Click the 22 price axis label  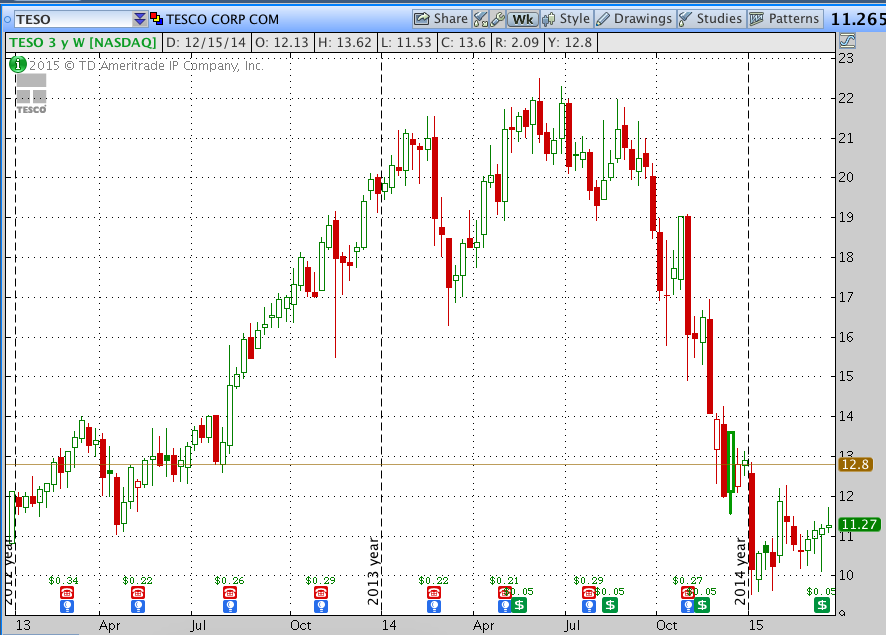(x=846, y=98)
